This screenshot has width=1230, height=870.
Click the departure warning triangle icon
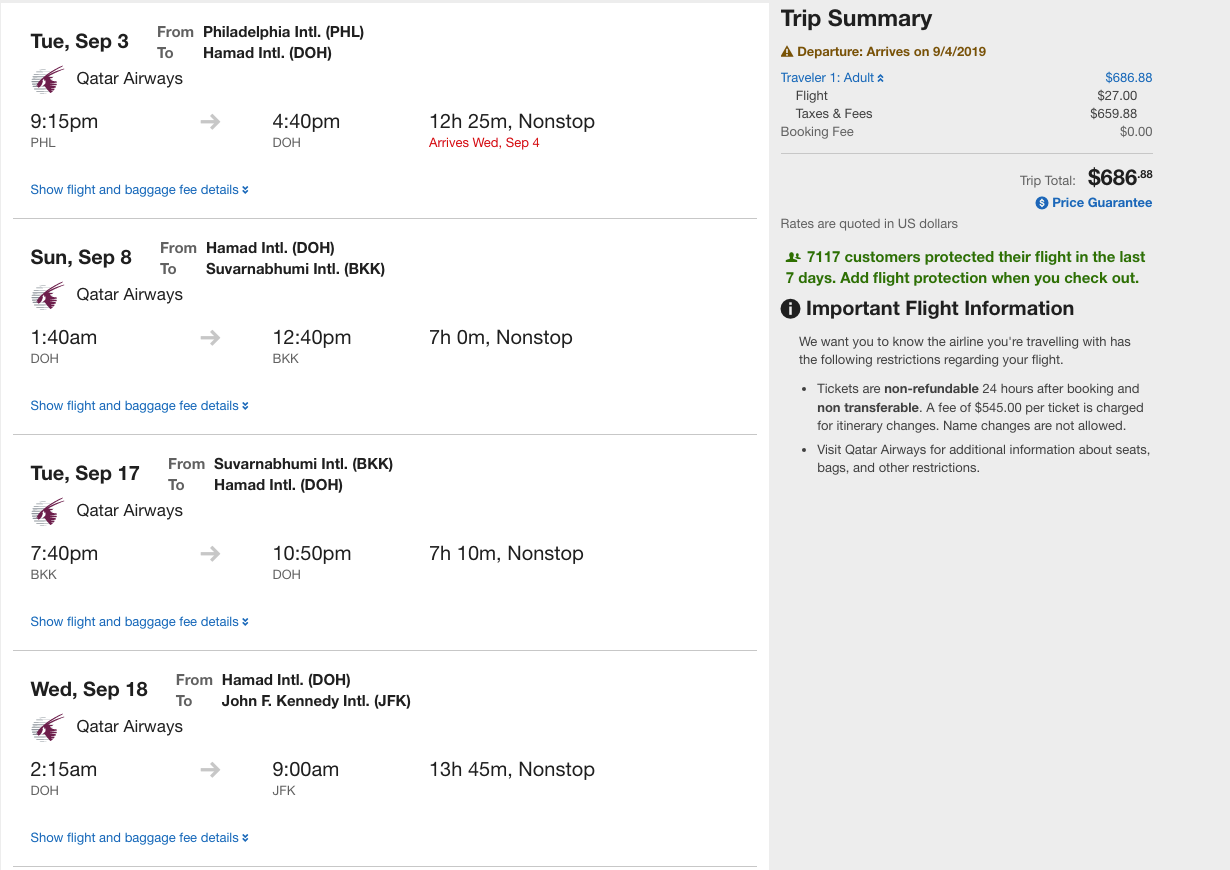787,52
